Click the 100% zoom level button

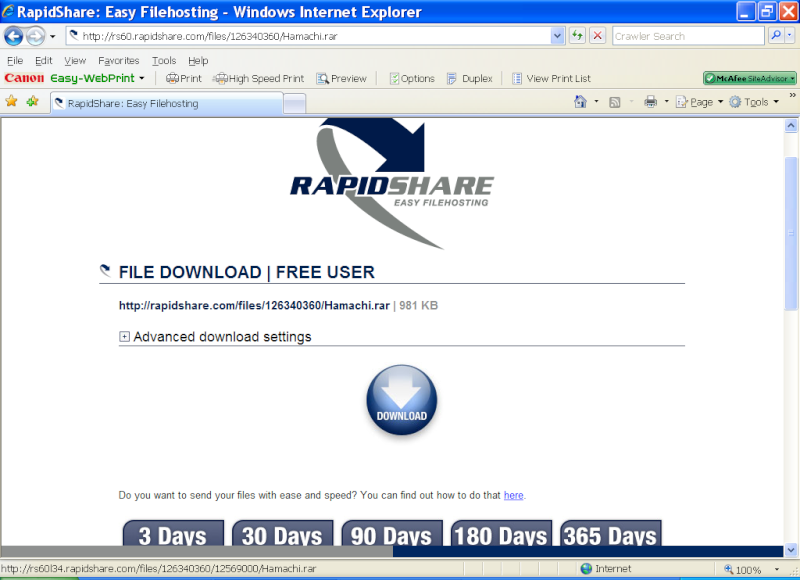(x=743, y=569)
